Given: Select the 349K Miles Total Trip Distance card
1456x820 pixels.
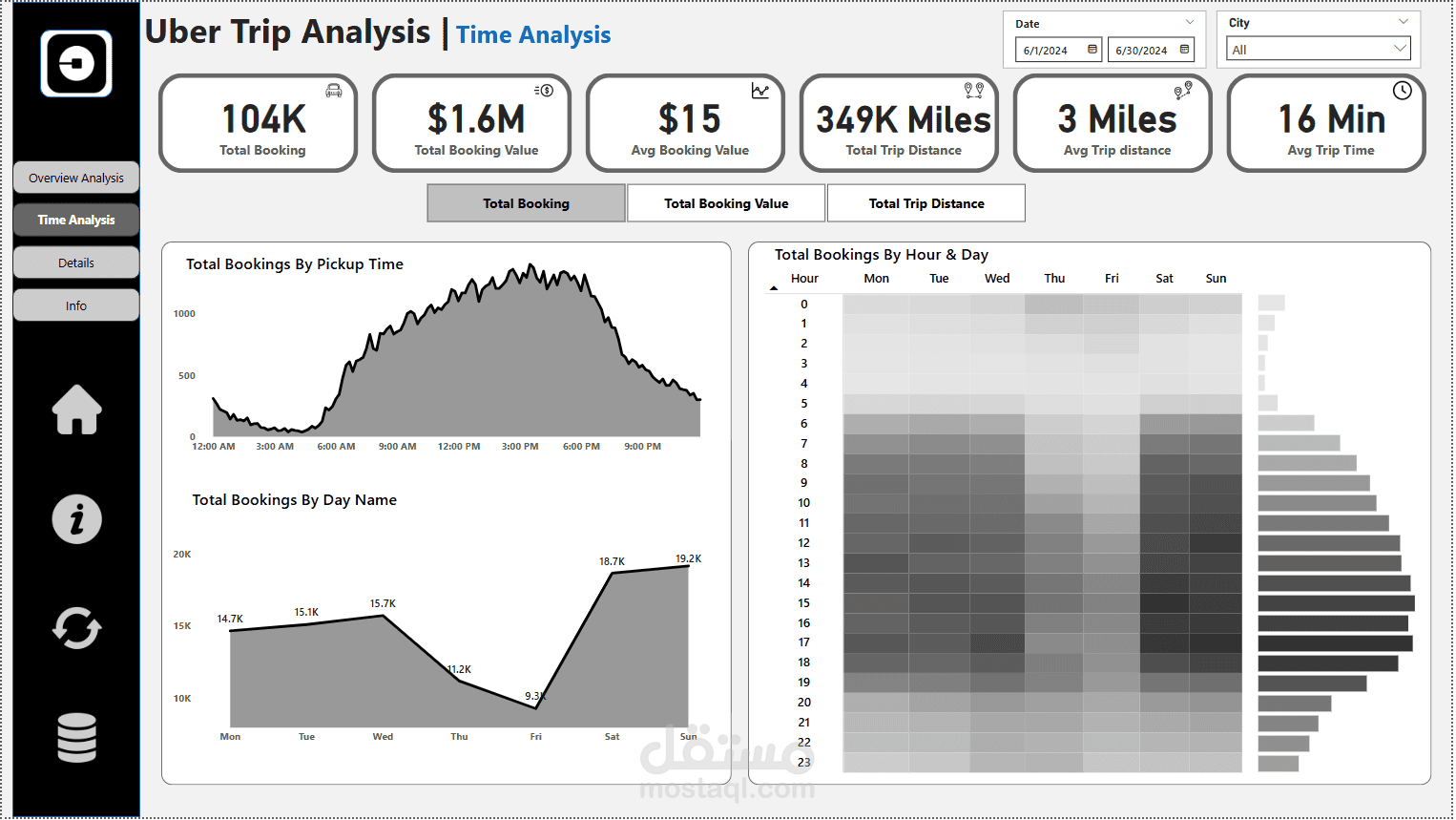Looking at the screenshot, I should point(899,124).
